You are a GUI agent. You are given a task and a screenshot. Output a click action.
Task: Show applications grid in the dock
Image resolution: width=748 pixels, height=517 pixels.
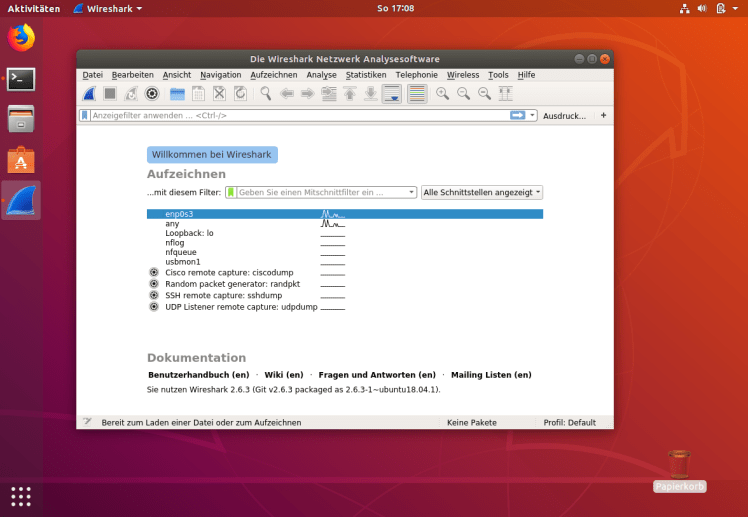coord(21,496)
